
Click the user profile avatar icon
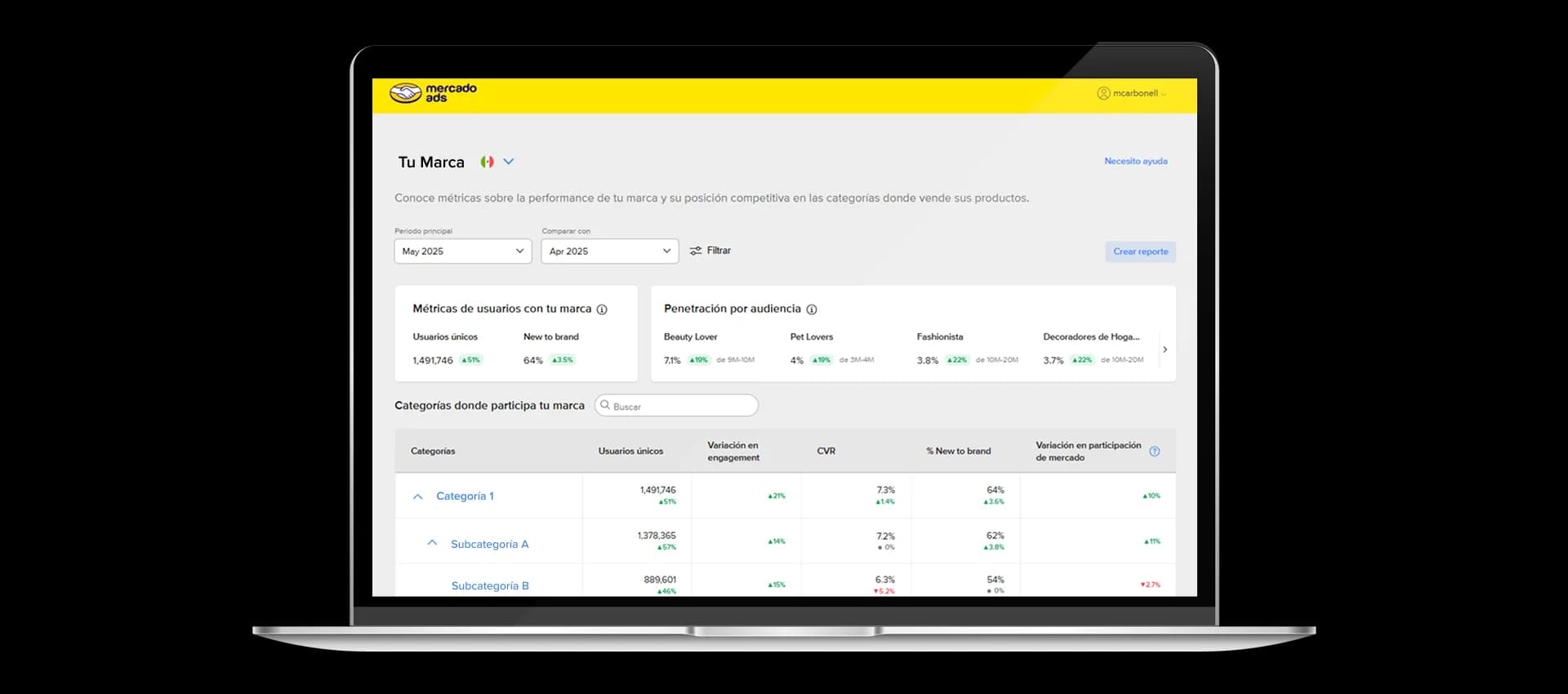[x=1103, y=93]
